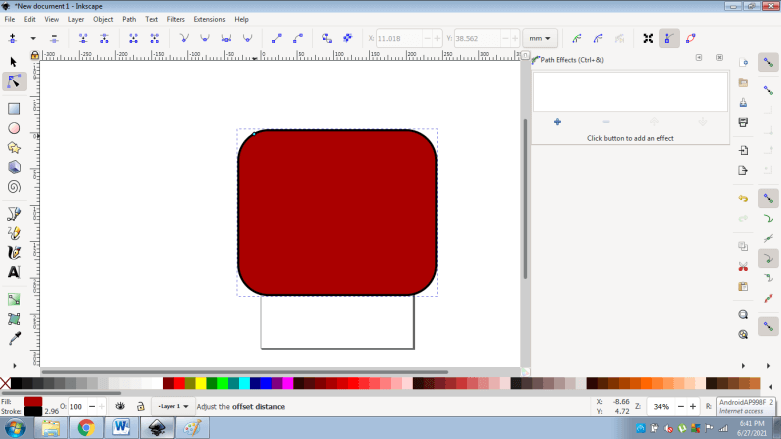The image size is (781, 439).
Task: Pick the Circle/Ellipse tool
Action: 14,128
